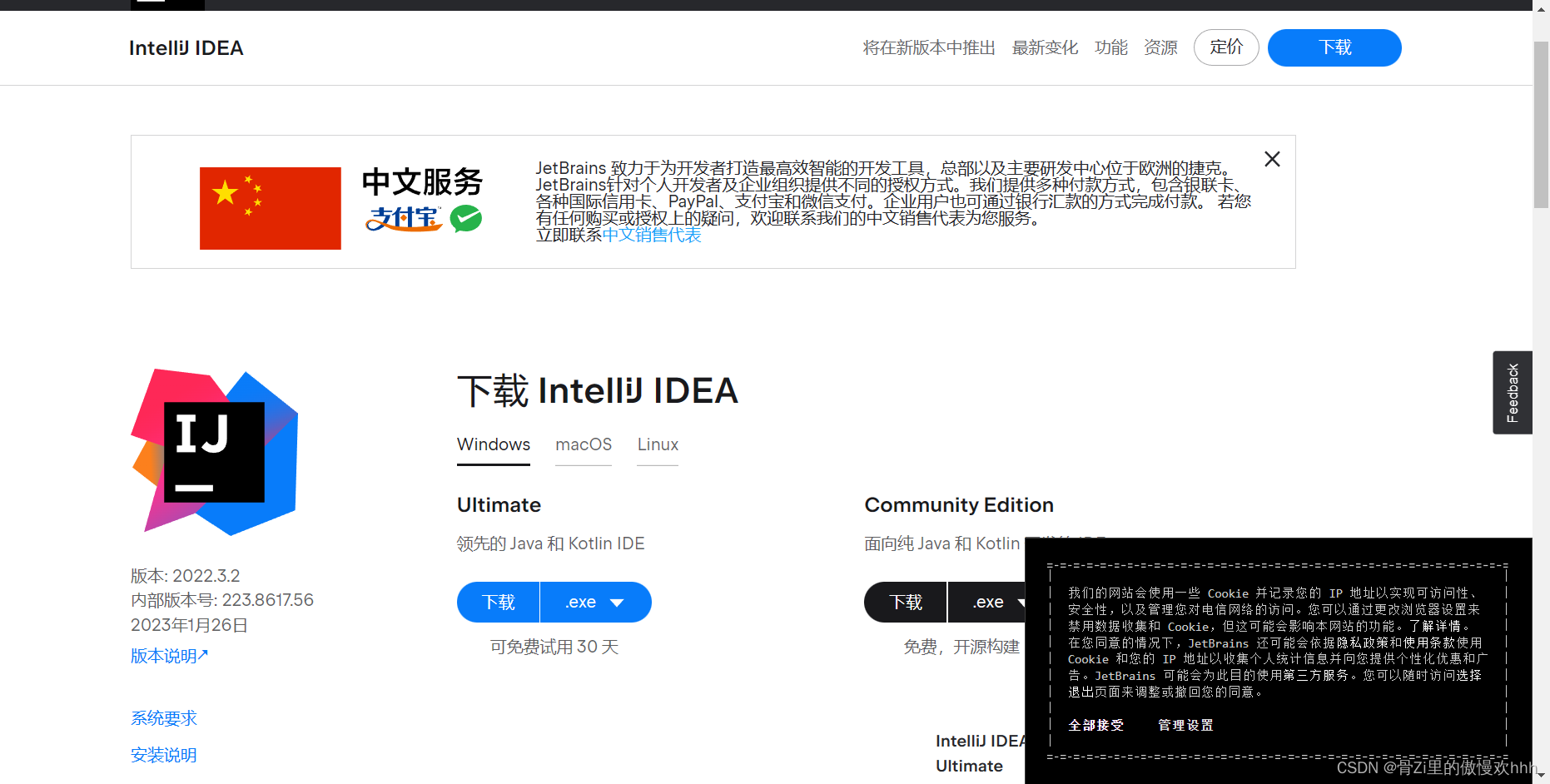This screenshot has width=1550, height=784.
Task: Open 将在新版本中推出 nav menu item
Action: (x=929, y=48)
